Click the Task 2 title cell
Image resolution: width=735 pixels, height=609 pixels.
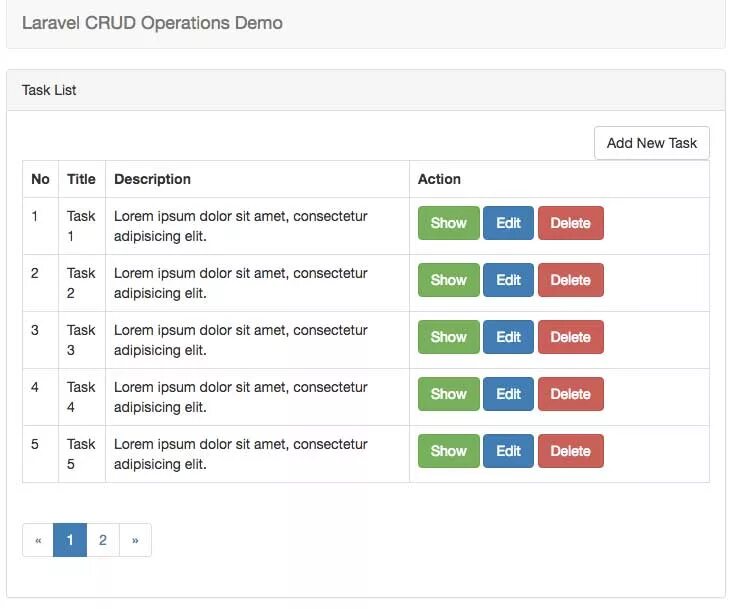click(82, 283)
